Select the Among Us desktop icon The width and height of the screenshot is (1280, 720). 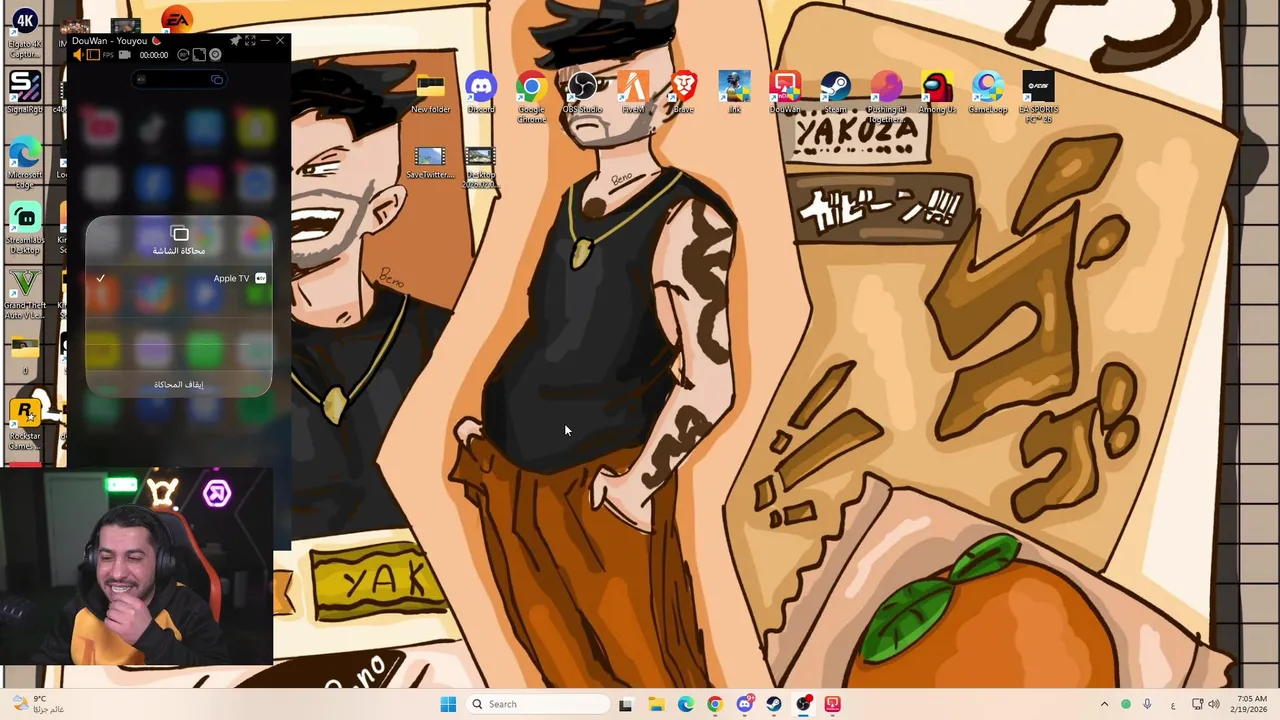click(937, 92)
